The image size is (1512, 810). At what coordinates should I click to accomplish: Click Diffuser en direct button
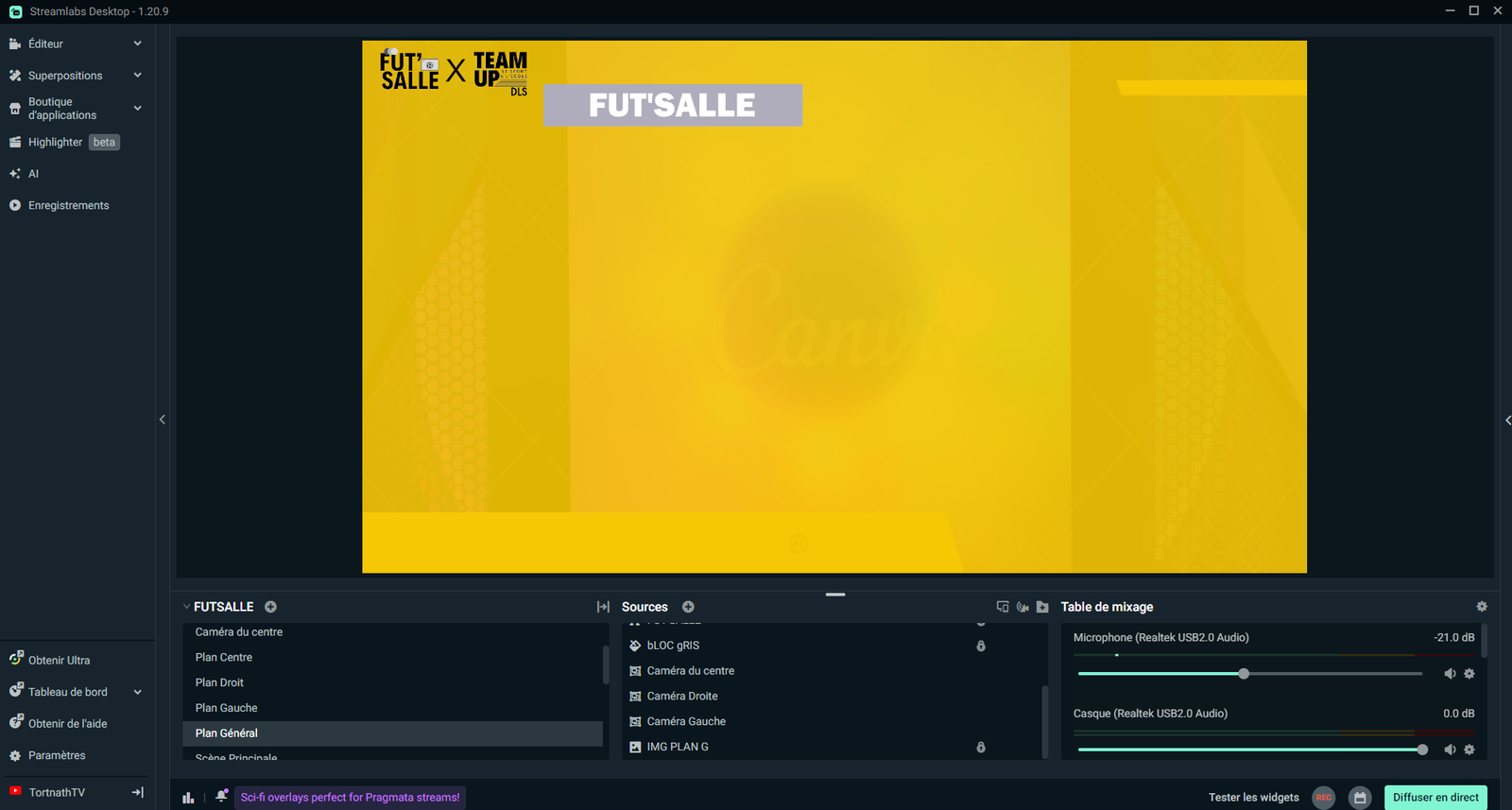click(1435, 798)
